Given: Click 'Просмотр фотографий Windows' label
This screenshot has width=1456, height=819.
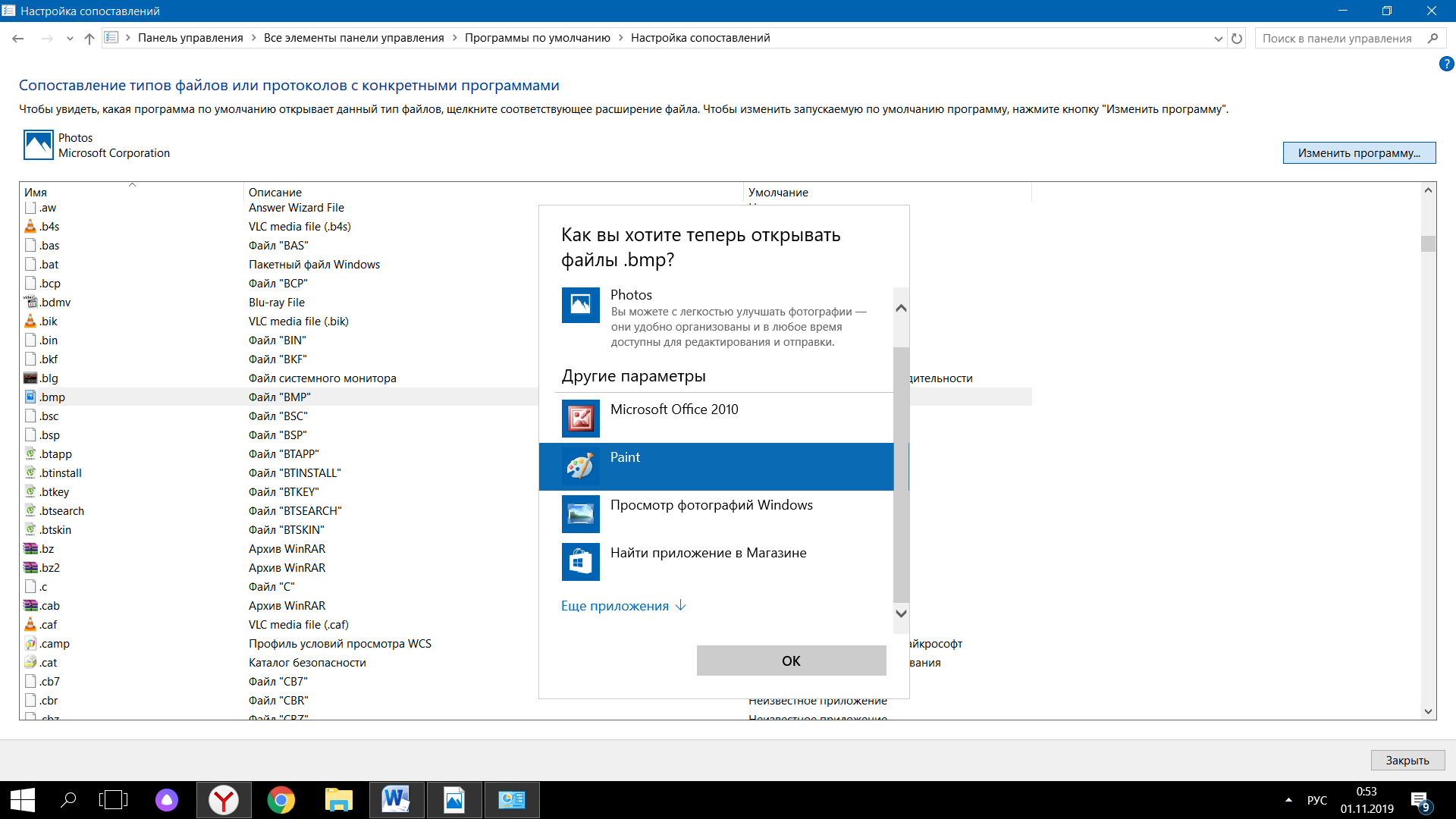Looking at the screenshot, I should 711,505.
